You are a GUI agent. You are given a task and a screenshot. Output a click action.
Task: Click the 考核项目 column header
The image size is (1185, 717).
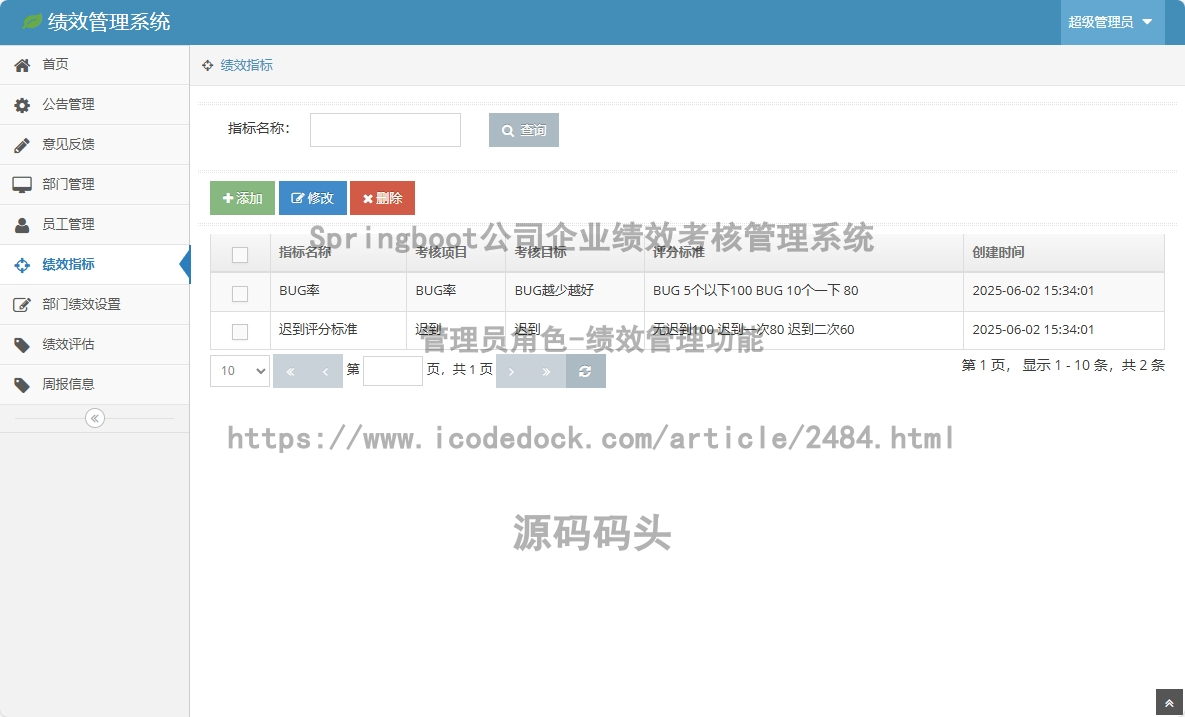click(x=456, y=253)
